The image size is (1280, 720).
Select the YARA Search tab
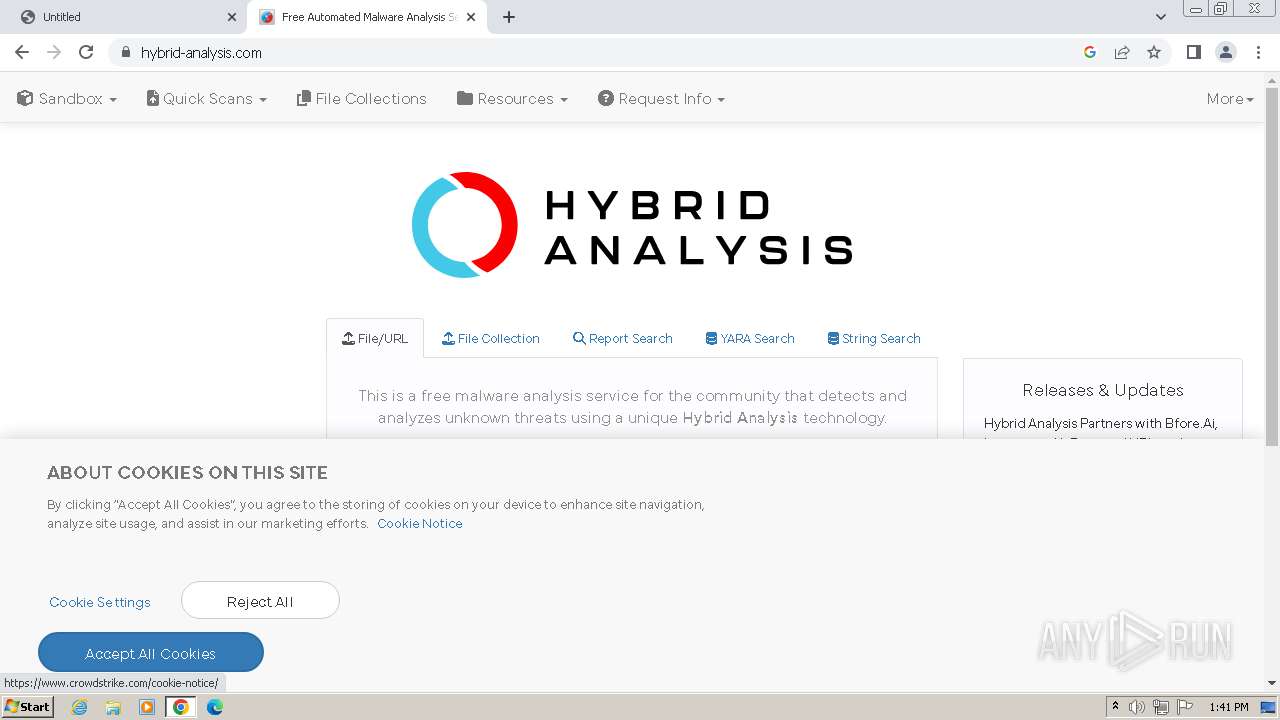point(750,339)
